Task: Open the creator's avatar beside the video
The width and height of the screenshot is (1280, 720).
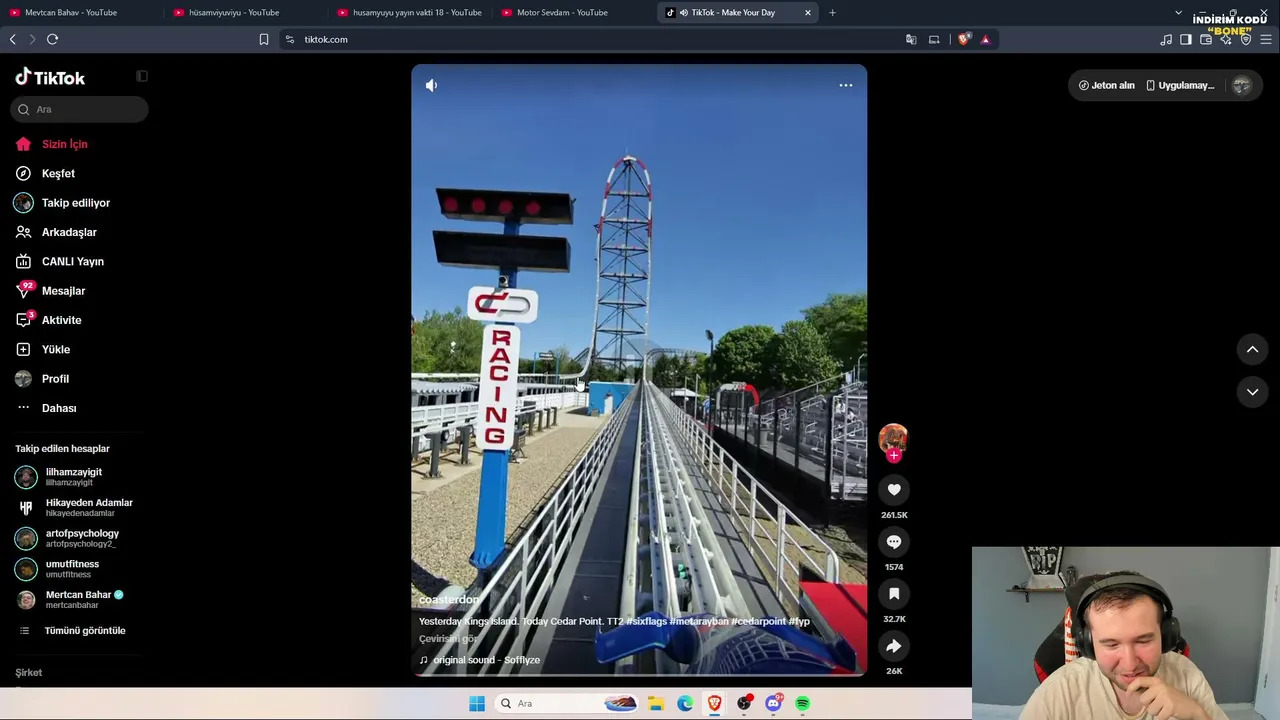Action: (893, 438)
